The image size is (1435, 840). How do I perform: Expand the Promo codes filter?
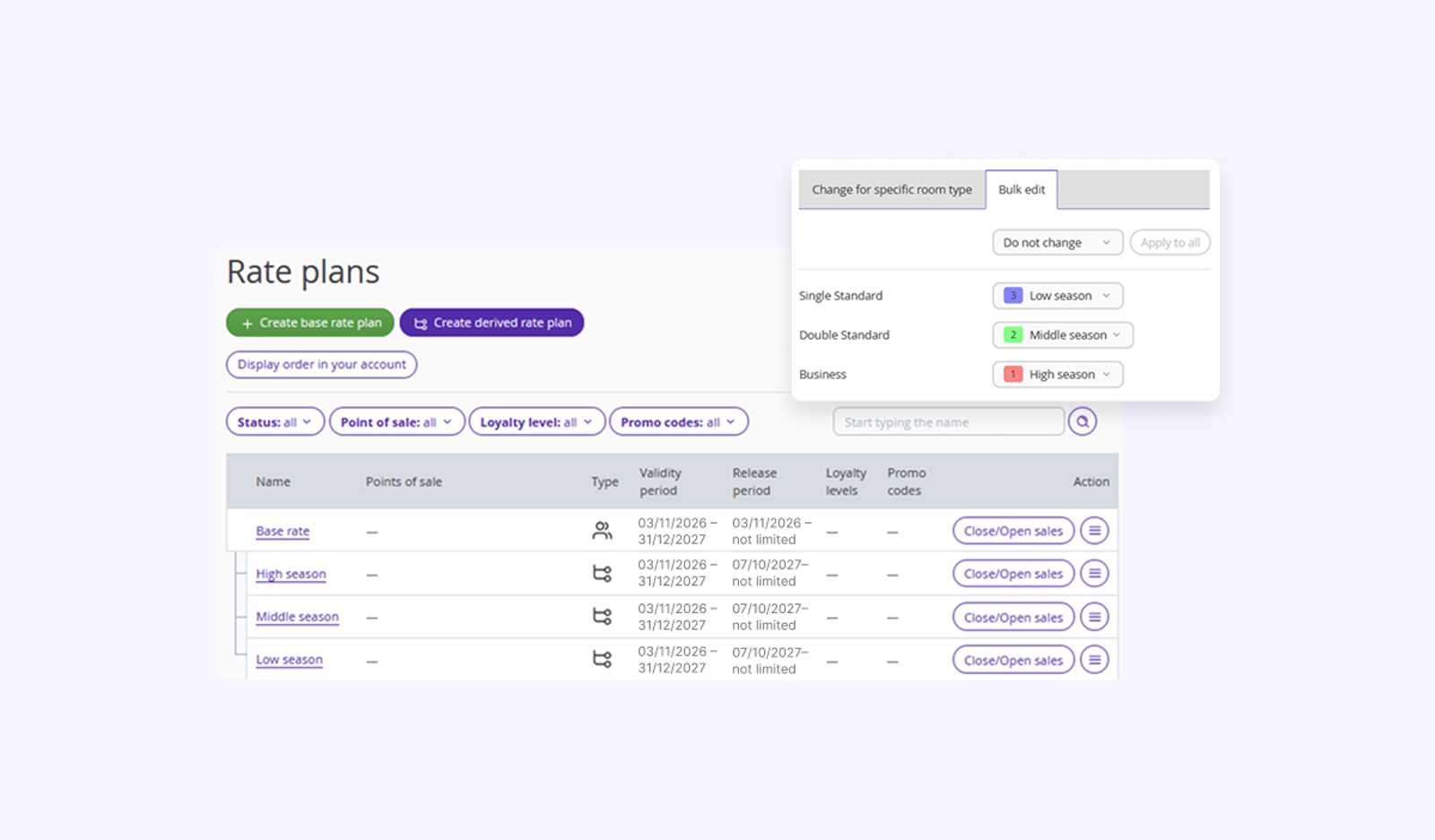point(679,422)
